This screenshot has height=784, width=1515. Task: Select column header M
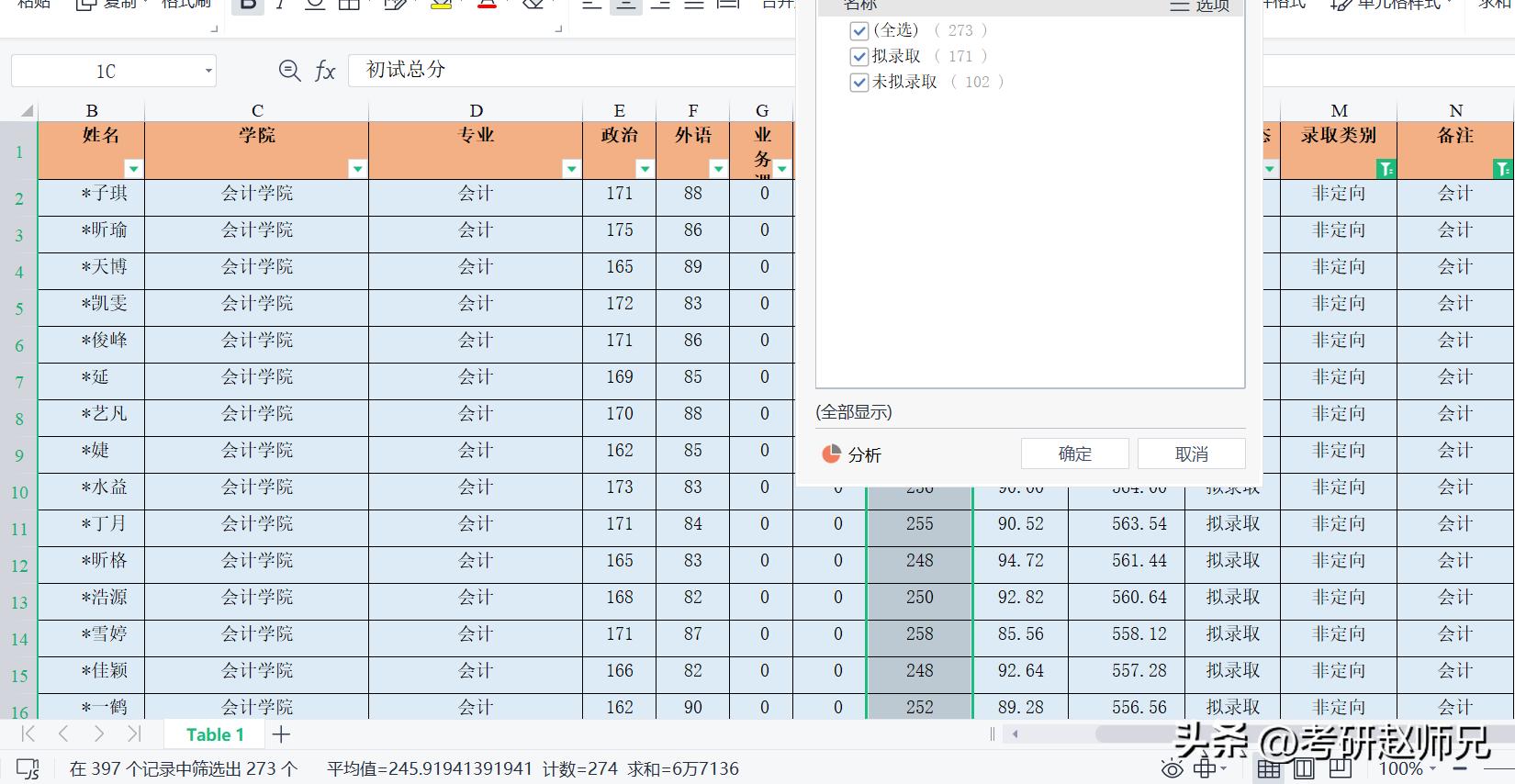click(x=1339, y=110)
